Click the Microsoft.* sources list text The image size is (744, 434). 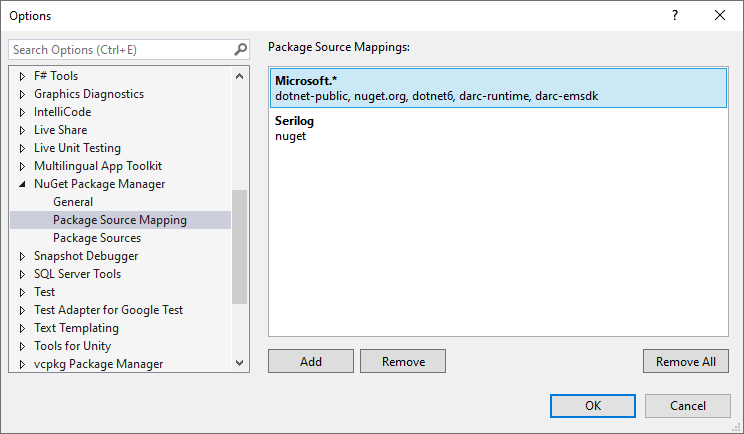[437, 96]
